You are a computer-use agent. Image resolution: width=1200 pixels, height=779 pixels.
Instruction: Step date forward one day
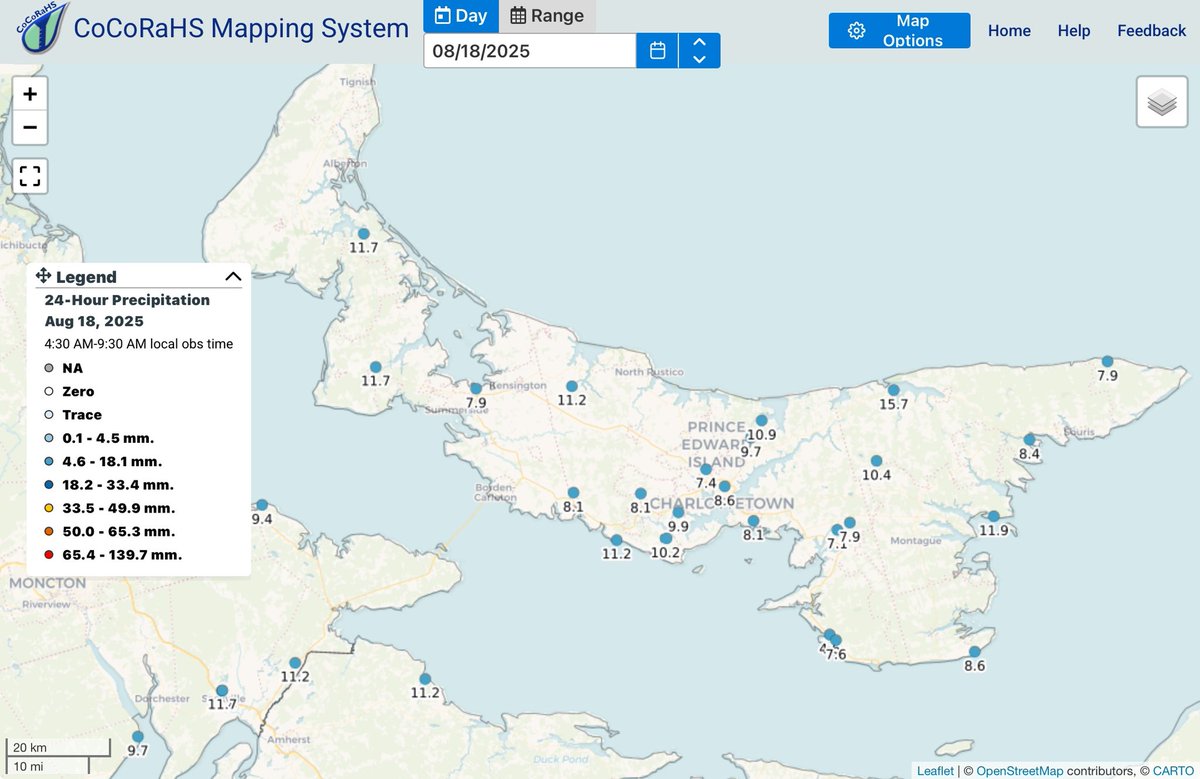click(x=699, y=42)
